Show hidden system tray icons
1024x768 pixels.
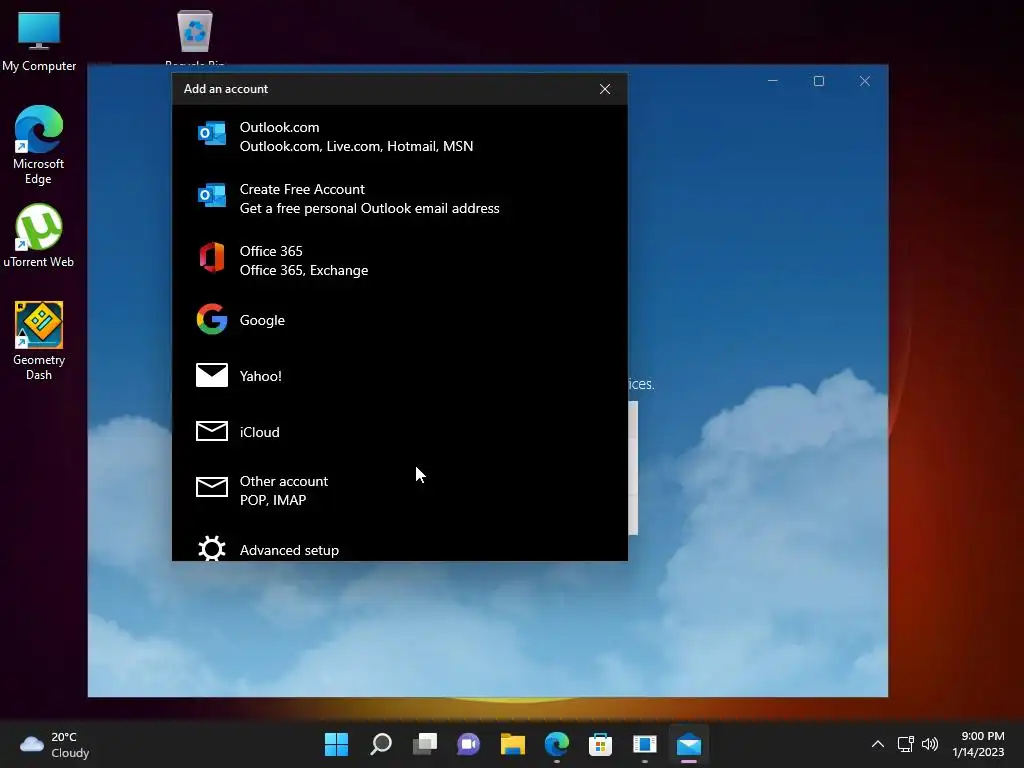tap(878, 744)
